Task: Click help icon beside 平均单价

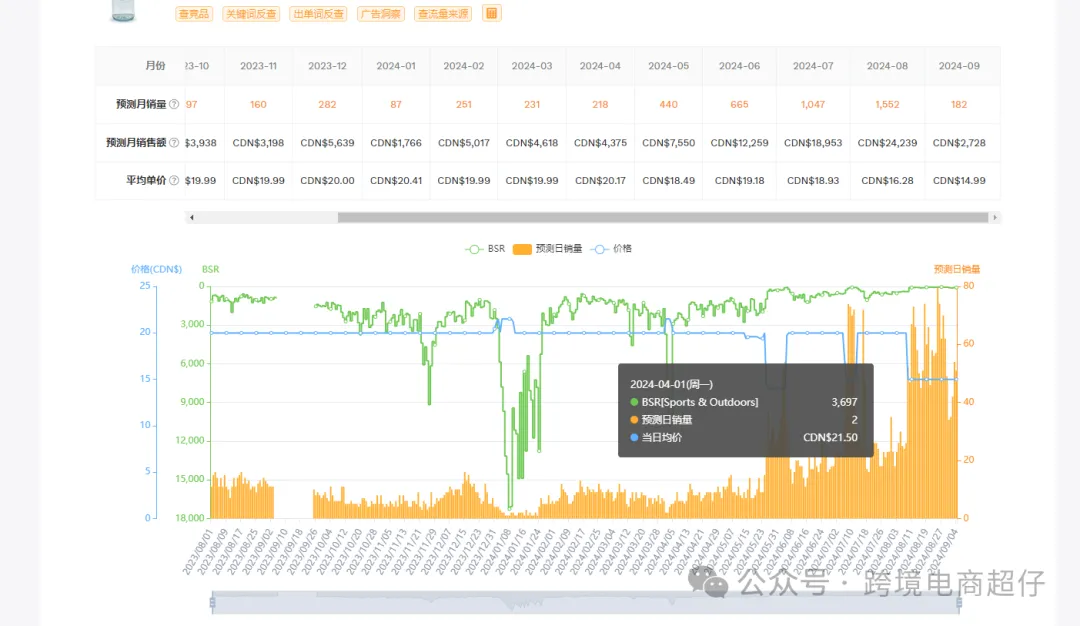Action: pos(174,180)
